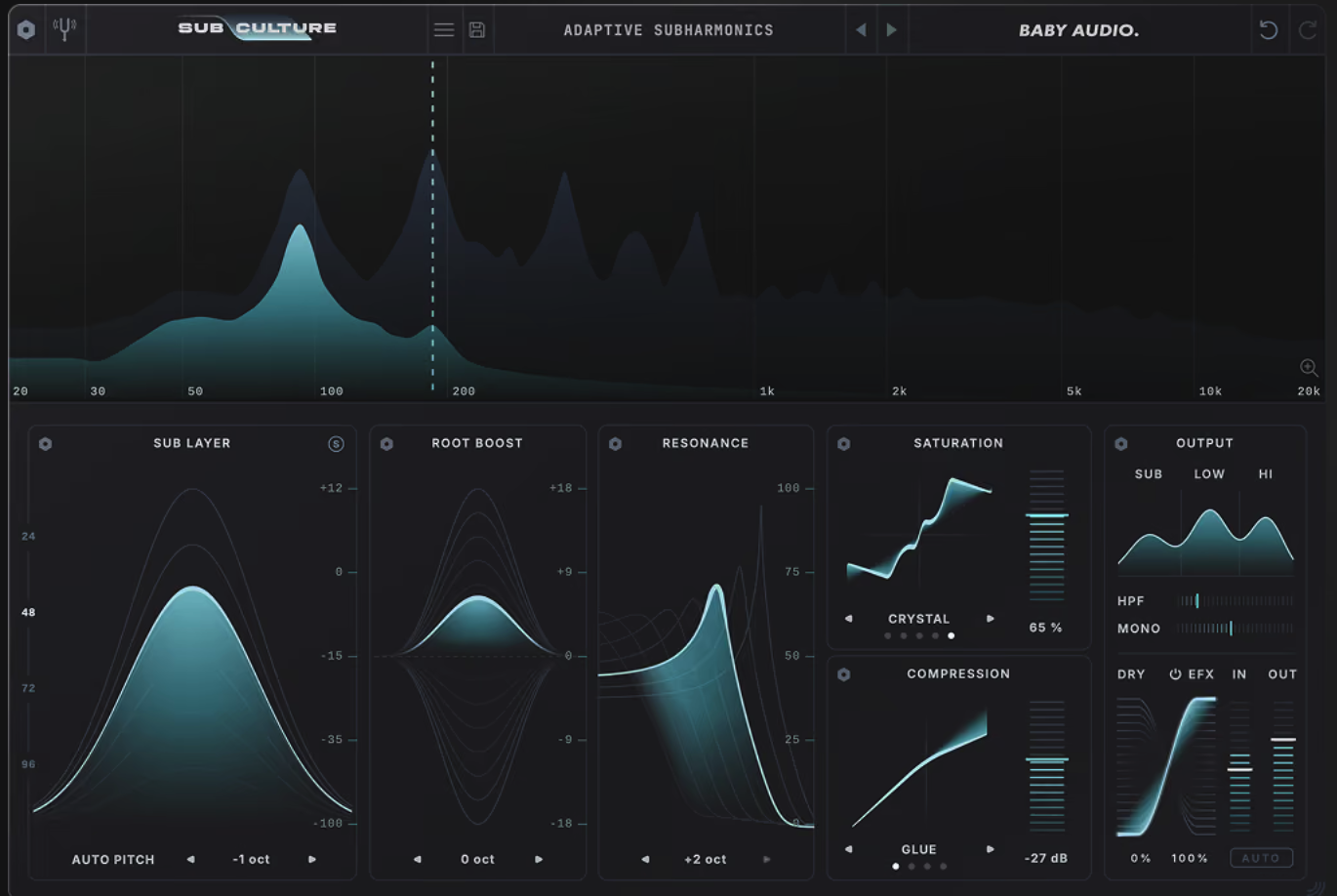Image resolution: width=1337 pixels, height=896 pixels.
Task: Select next saturation type after Crystal
Action: click(990, 619)
